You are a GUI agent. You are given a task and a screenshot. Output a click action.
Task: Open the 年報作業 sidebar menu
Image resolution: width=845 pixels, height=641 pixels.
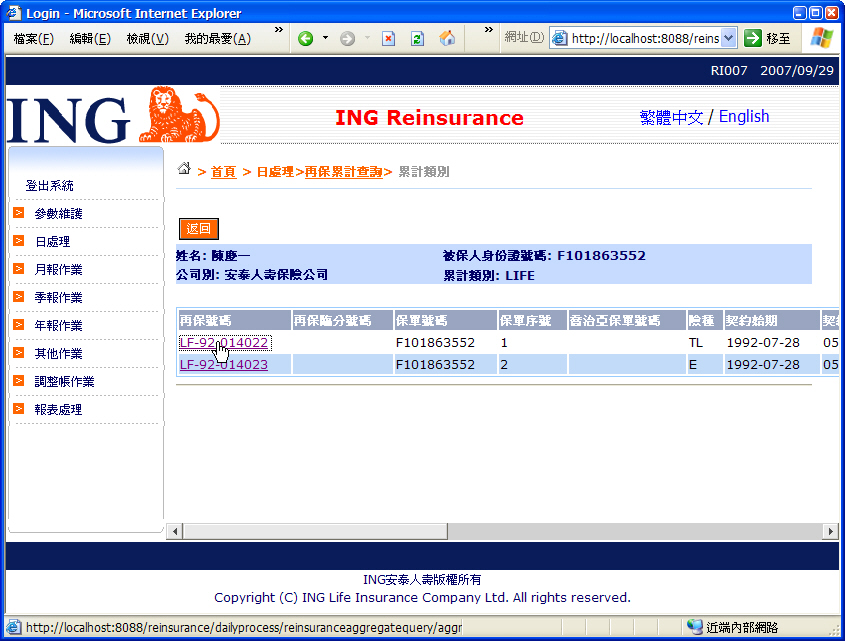pos(59,326)
